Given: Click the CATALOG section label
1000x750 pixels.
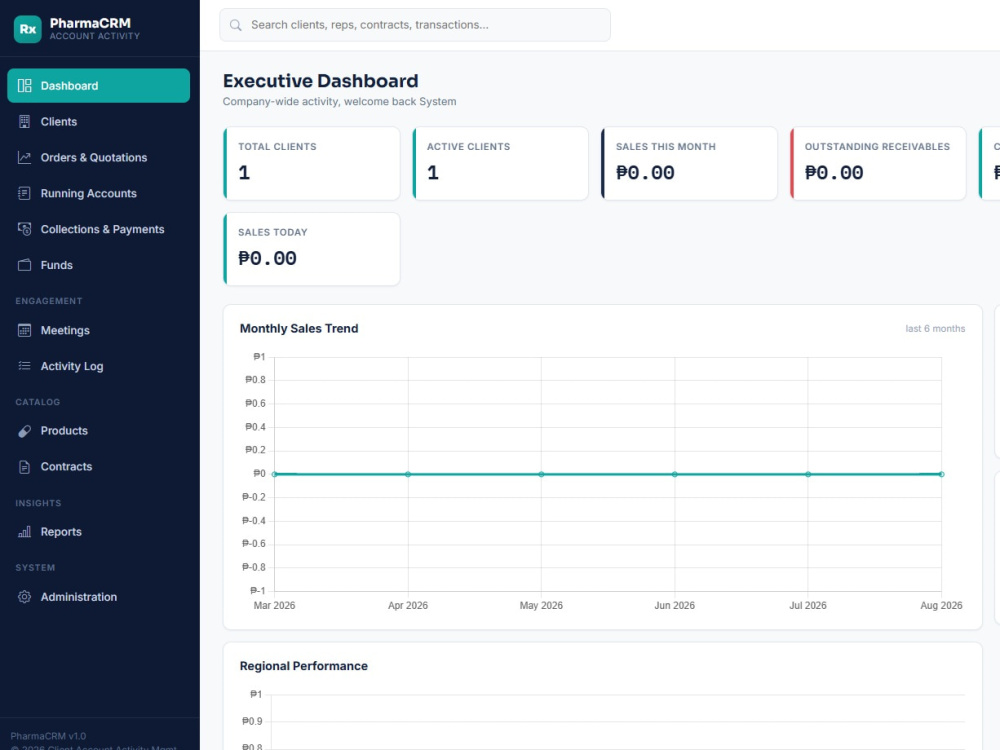Looking at the screenshot, I should pyautogui.click(x=38, y=402).
